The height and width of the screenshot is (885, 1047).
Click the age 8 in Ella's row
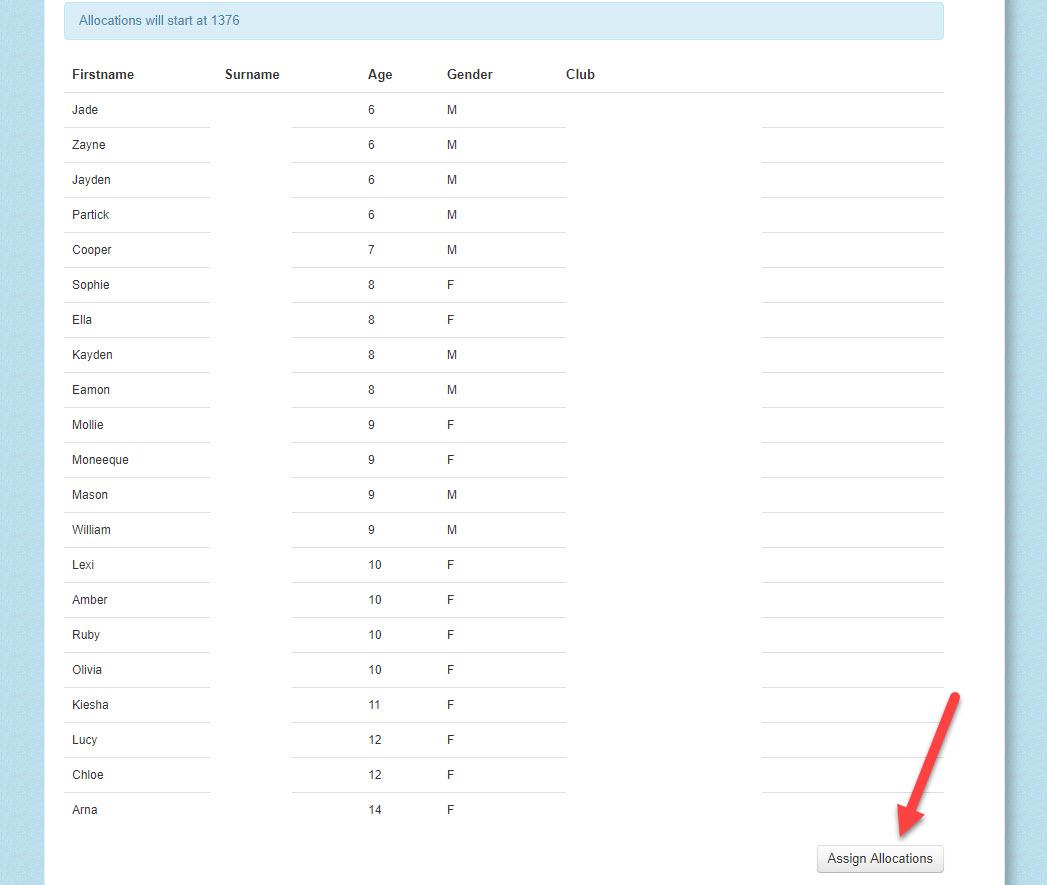(x=371, y=319)
